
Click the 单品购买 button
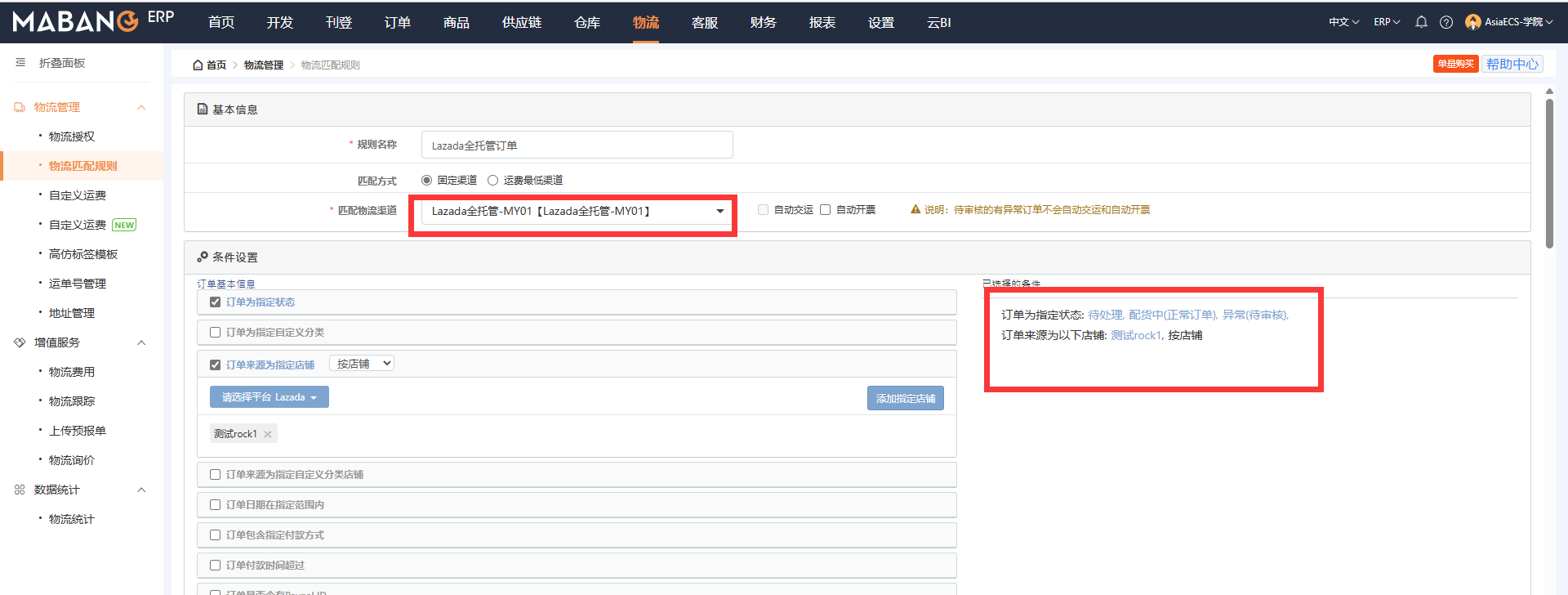tap(1455, 64)
